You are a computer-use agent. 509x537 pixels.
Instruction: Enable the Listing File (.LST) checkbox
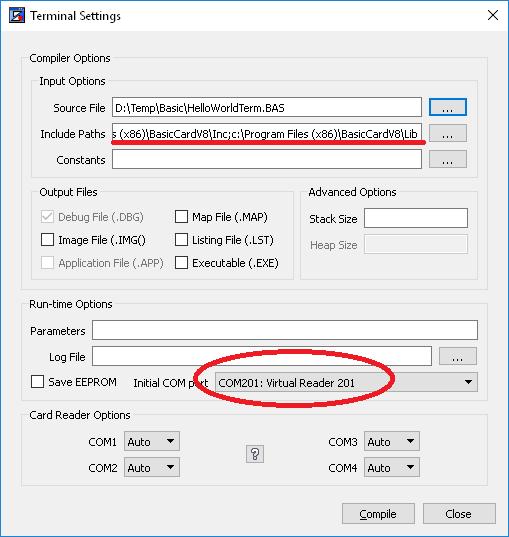[181, 240]
